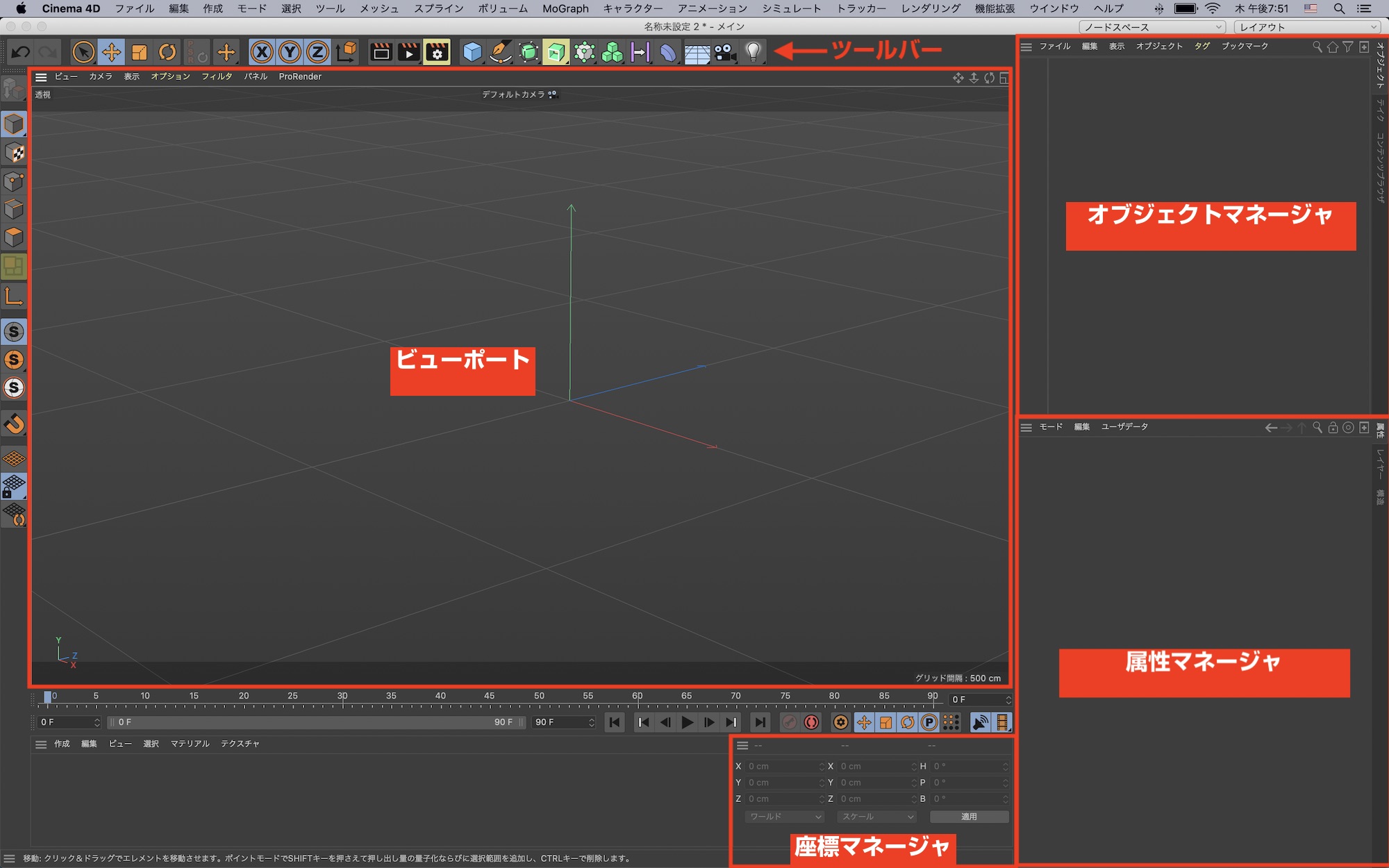The image size is (1389, 868).
Task: Toggle the Y axis lock
Action: 290,52
